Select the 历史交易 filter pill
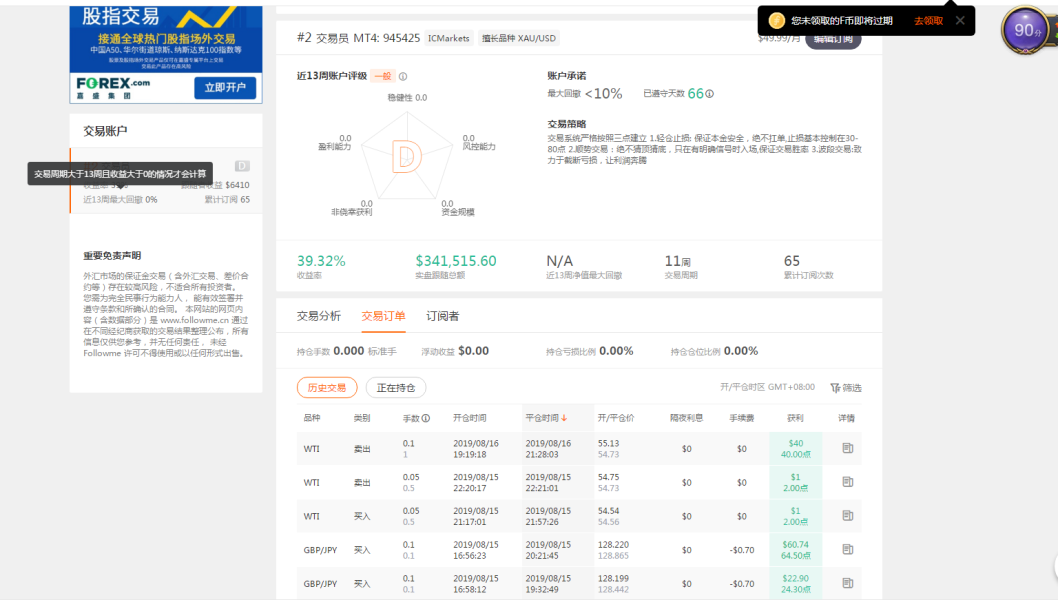Screen dimensions: 1058x600 point(327,387)
